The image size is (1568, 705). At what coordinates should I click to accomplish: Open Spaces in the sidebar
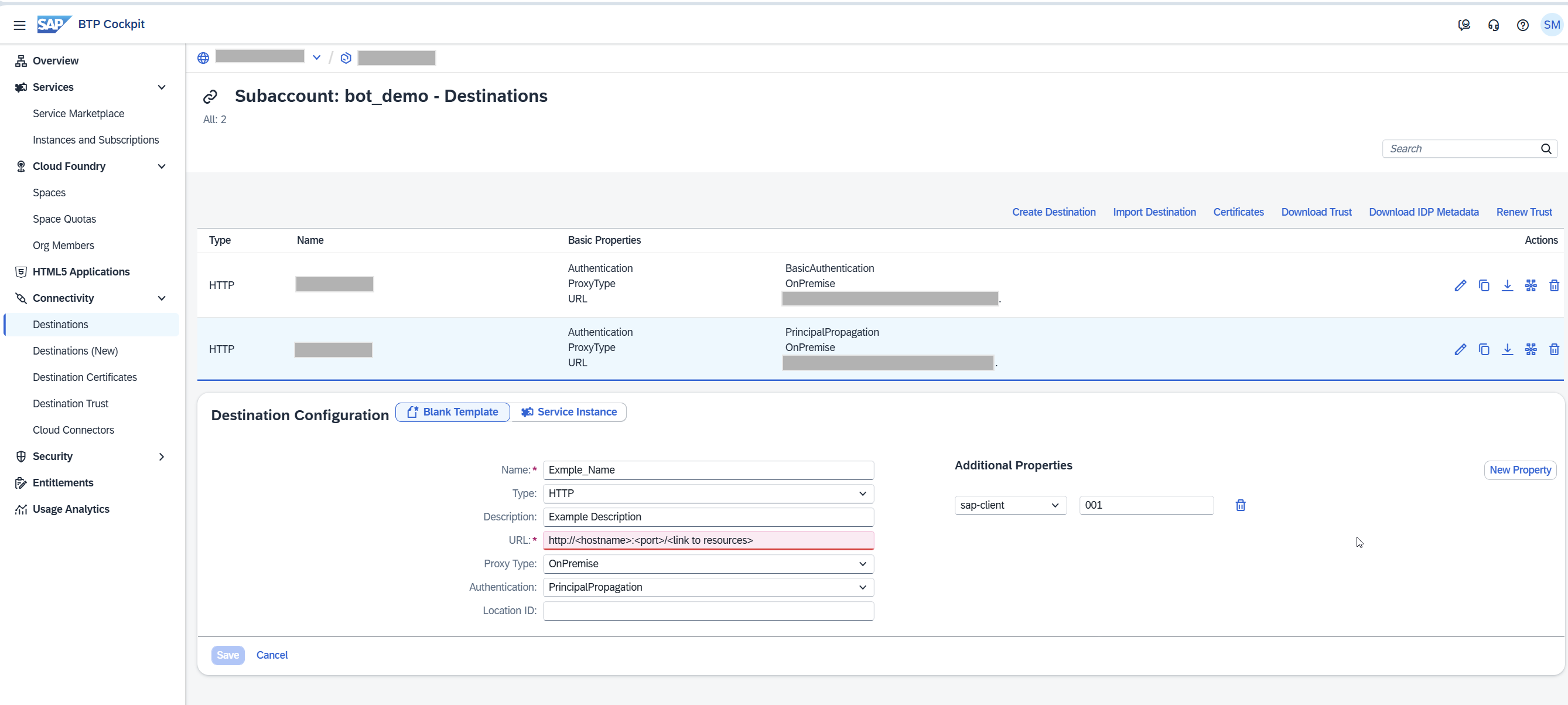coord(49,193)
